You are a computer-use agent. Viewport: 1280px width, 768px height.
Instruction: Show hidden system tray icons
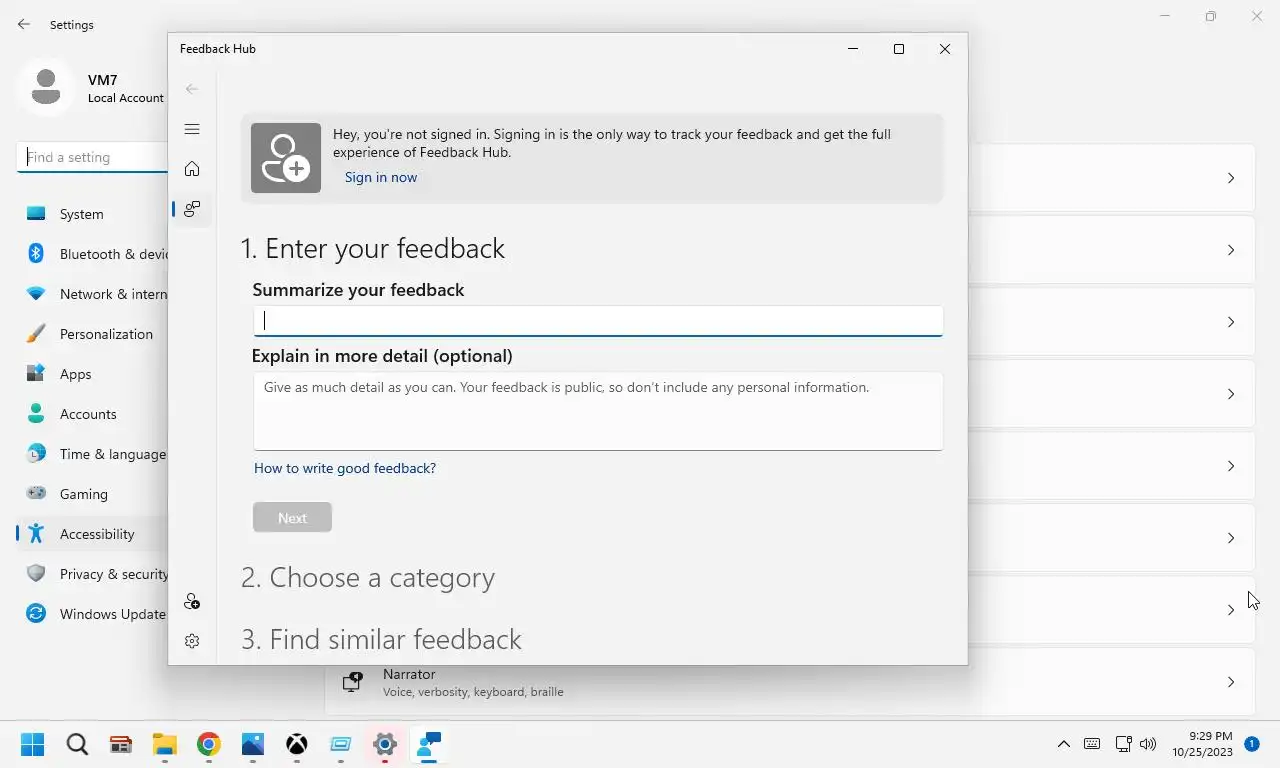coord(1064,744)
